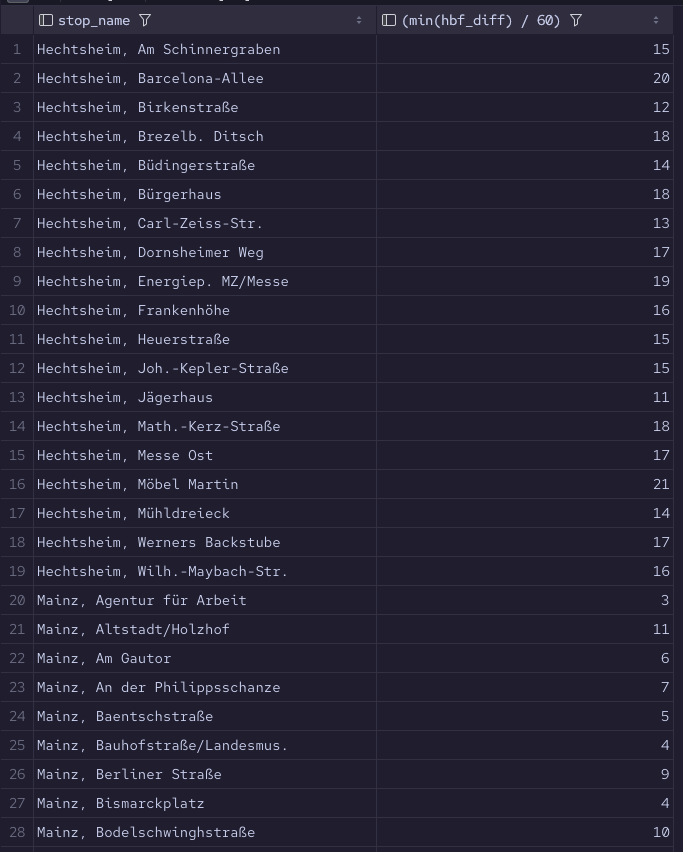Click the (min(hbf_diff) / 60) header text
Viewport: 683px width, 852px height.
click(481, 20)
